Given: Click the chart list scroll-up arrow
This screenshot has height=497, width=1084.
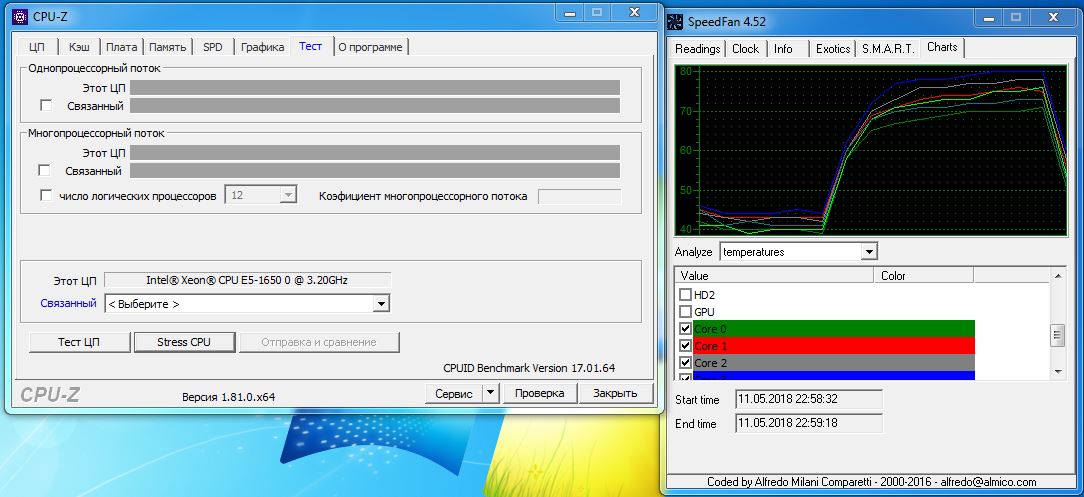Looking at the screenshot, I should tap(1057, 276).
